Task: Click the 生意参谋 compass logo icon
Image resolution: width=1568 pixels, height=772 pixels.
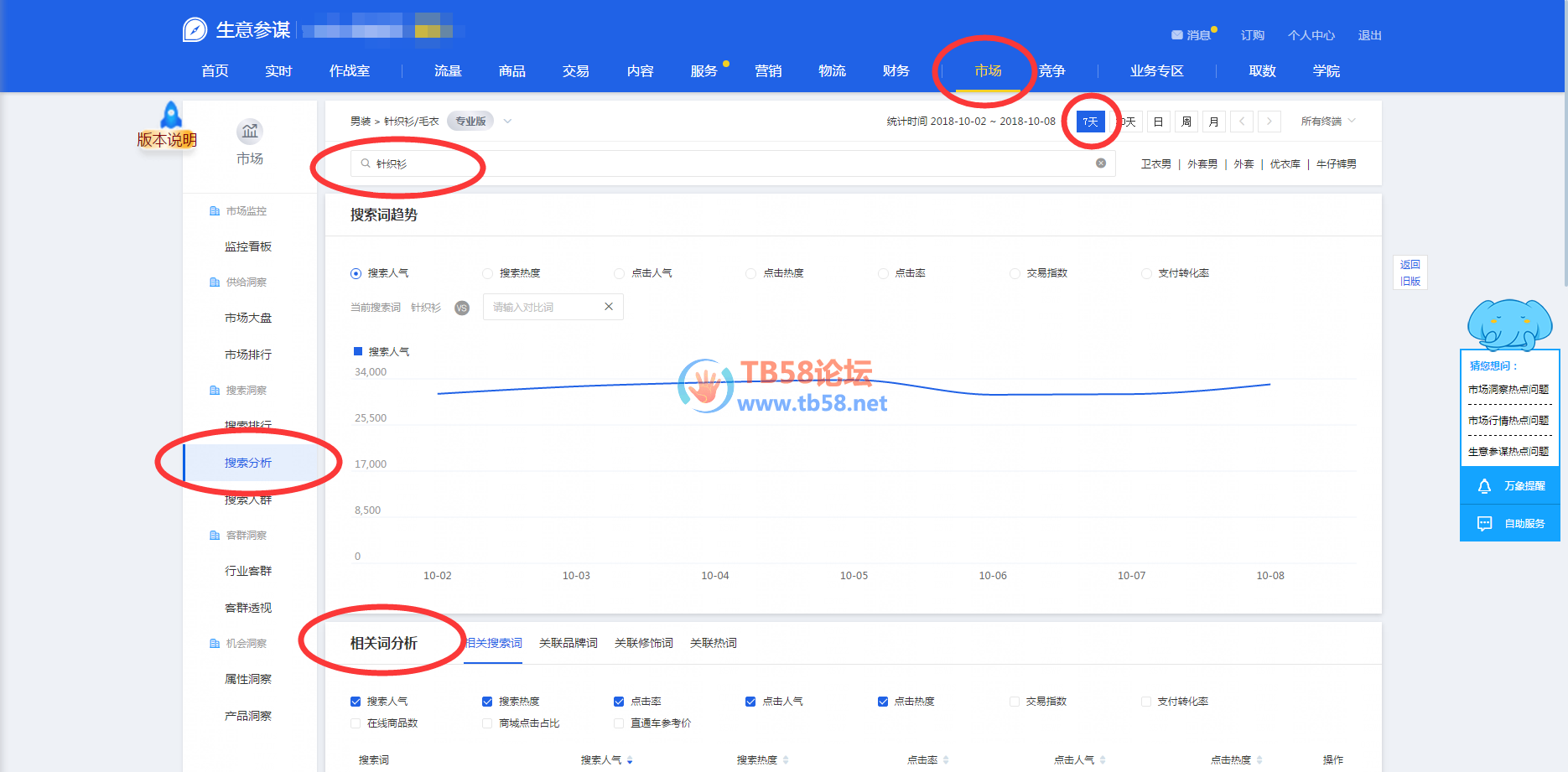Action: pos(195,30)
